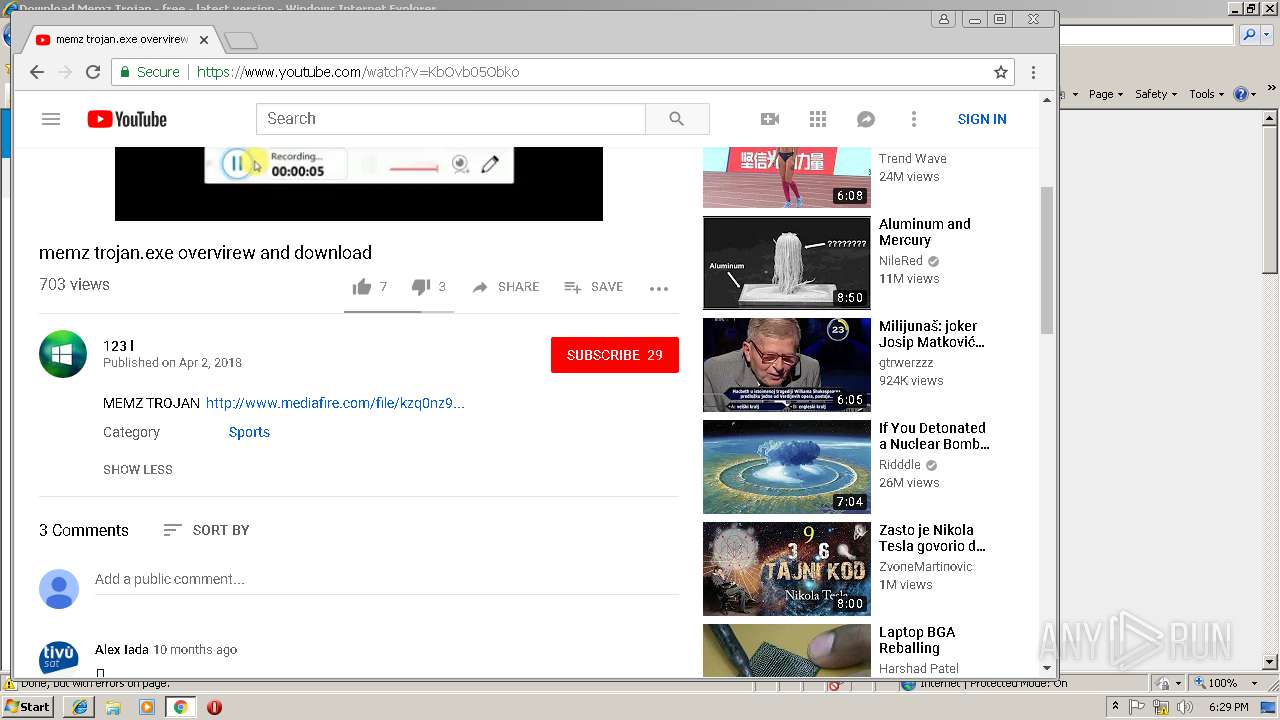Close the memz trojan.exe tab
Viewport: 1280px width, 720px height.
pos(204,40)
